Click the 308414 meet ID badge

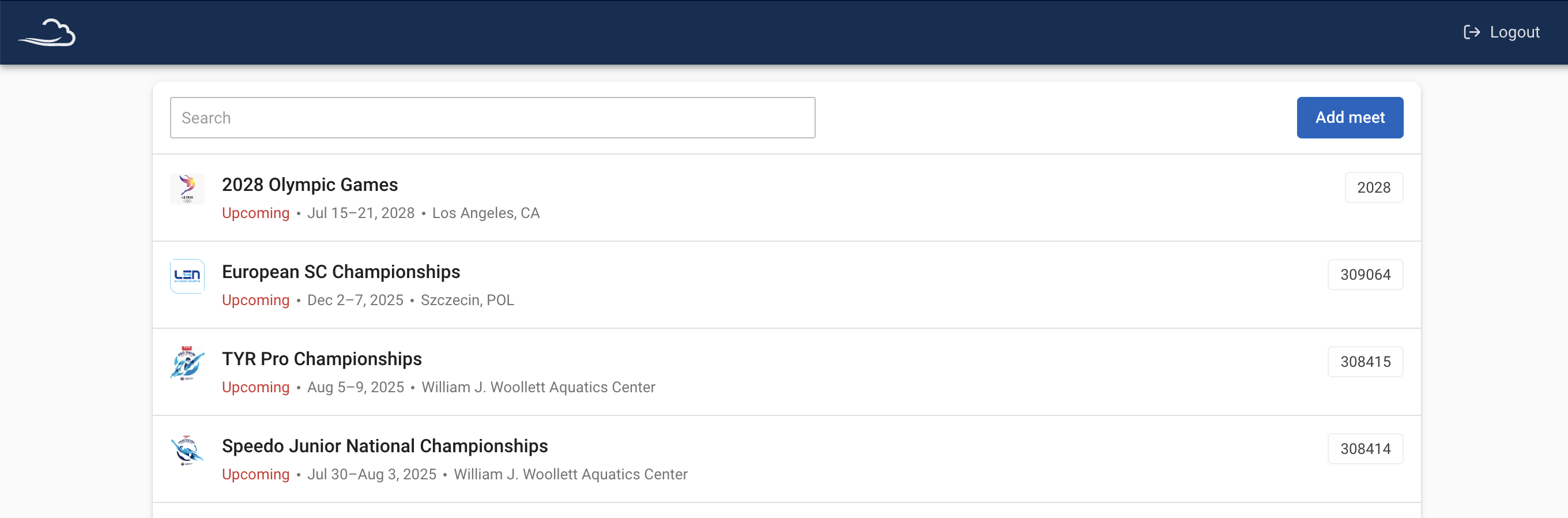1365,448
